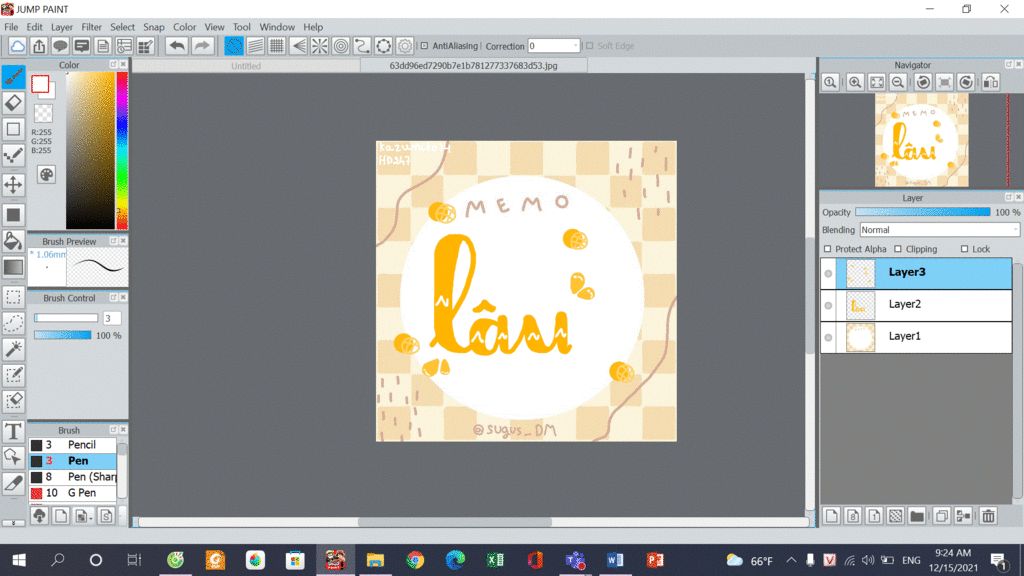
Task: Open the Correction value dropdown
Action: tap(575, 46)
